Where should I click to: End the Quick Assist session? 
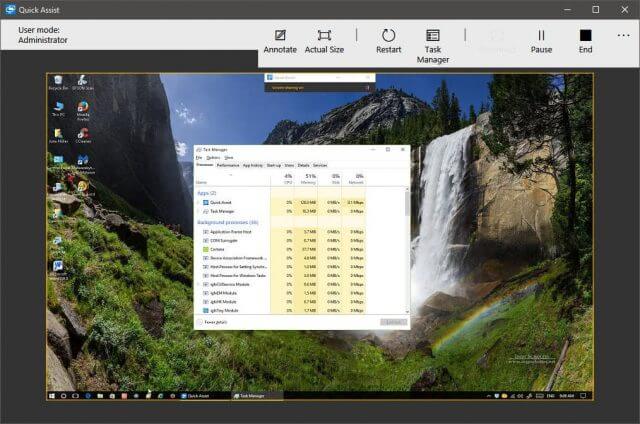(585, 42)
